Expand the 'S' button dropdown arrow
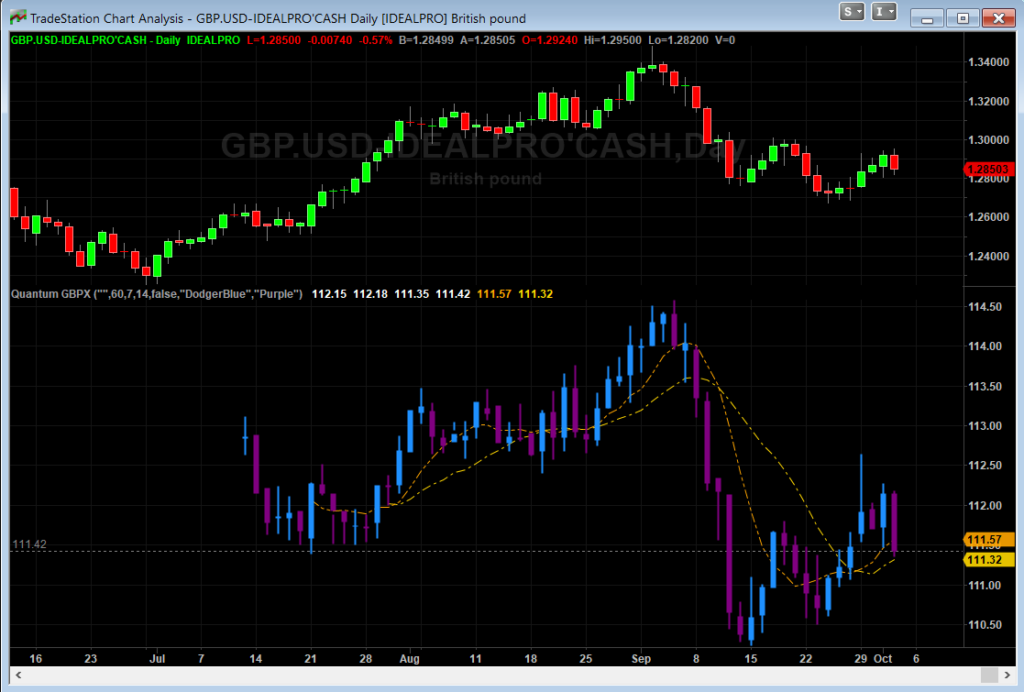1024x692 pixels. (860, 11)
